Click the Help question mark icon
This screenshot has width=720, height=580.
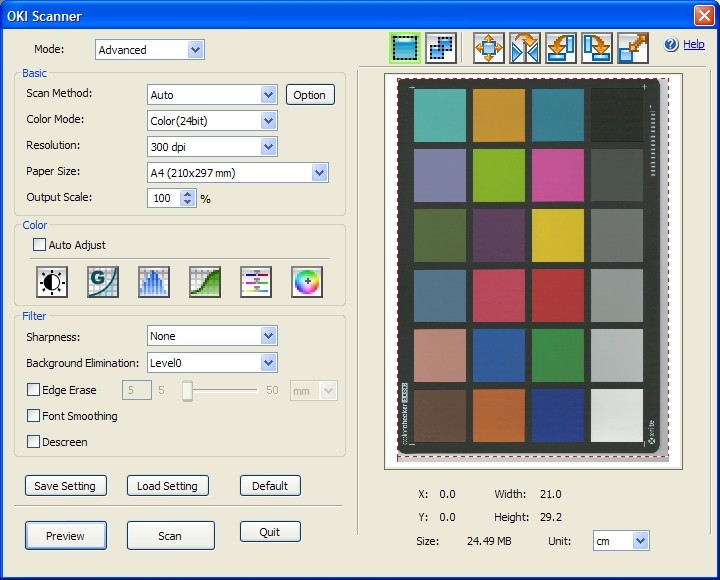[x=671, y=45]
